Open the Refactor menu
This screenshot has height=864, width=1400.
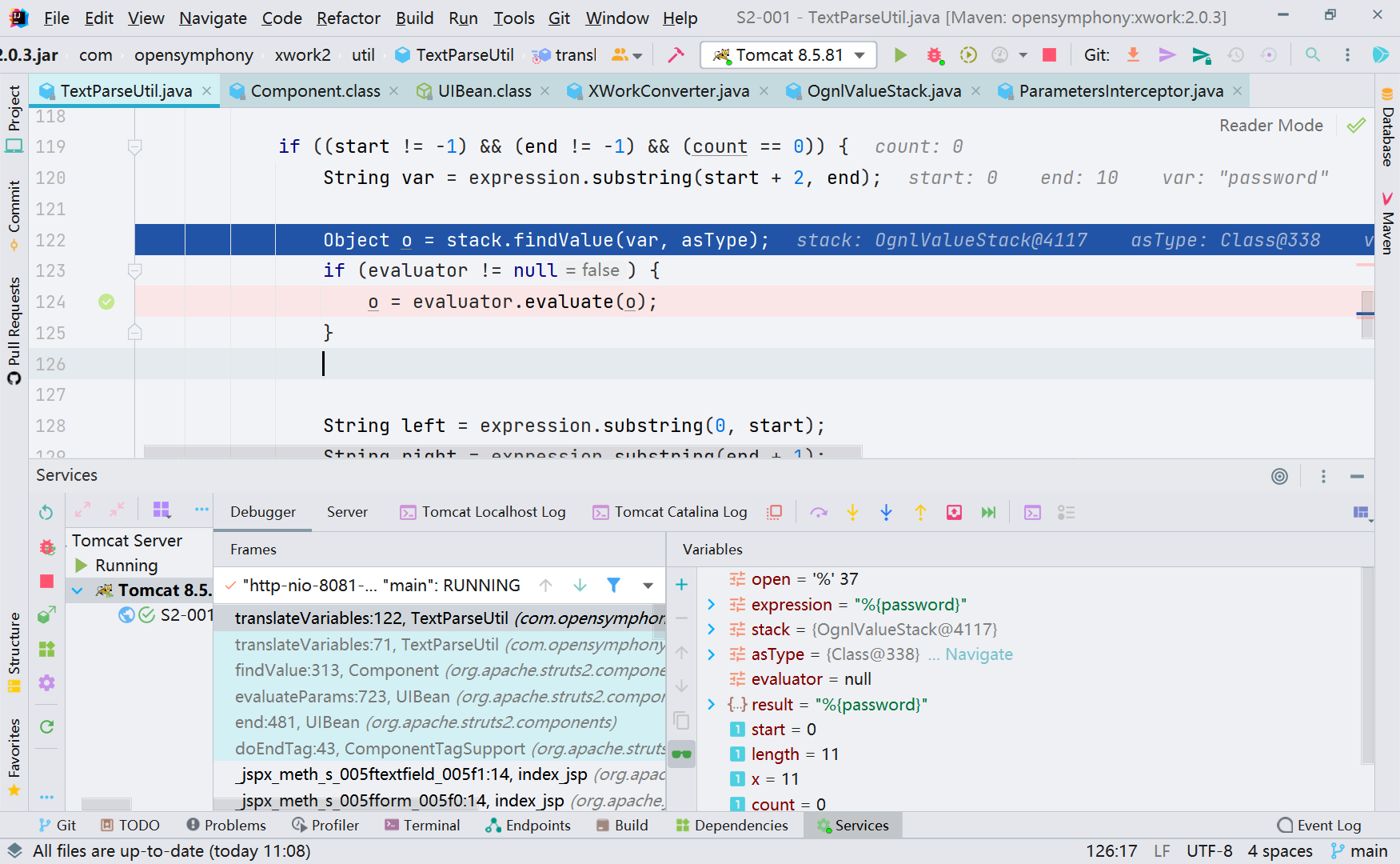(348, 18)
